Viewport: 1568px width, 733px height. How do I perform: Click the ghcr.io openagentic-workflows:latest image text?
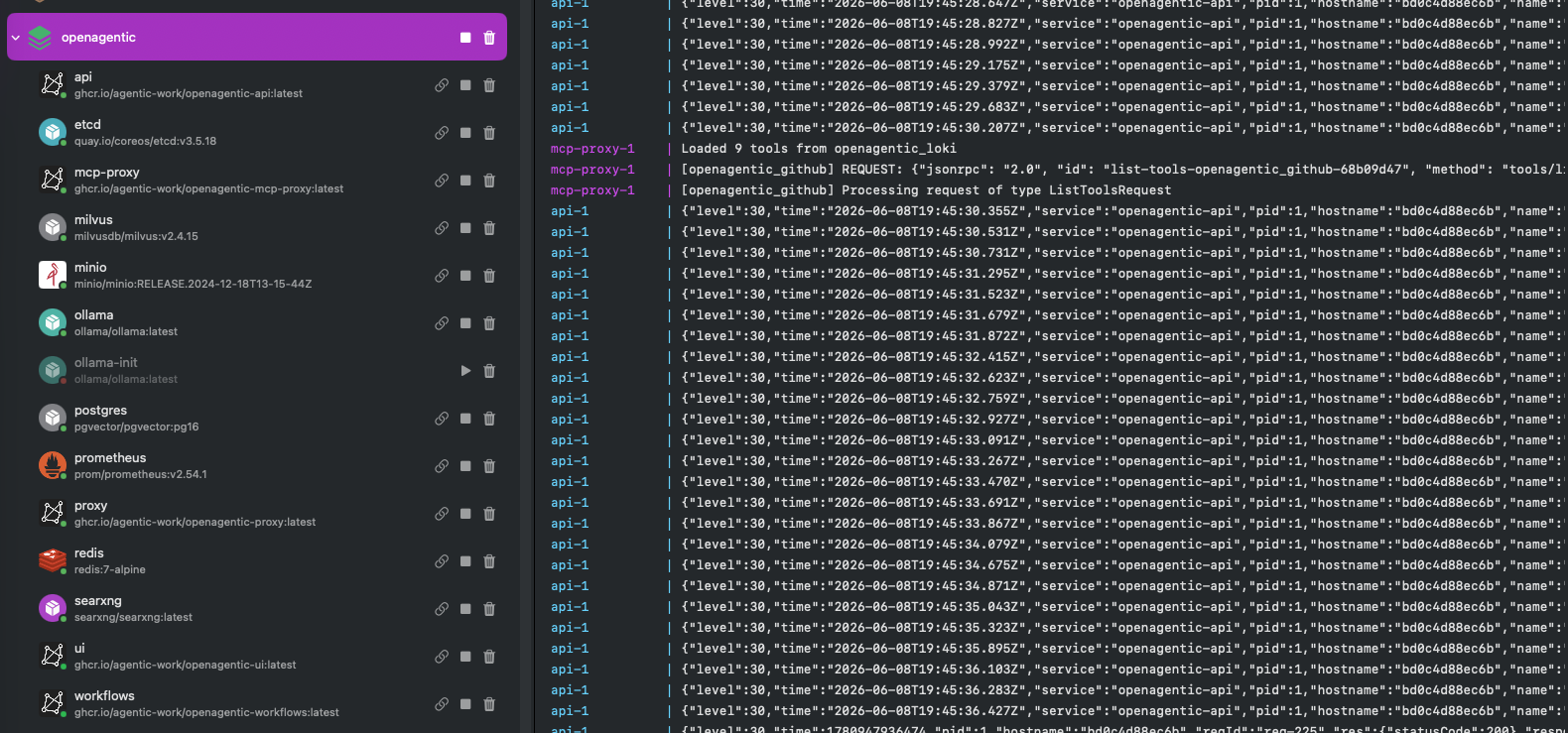point(206,713)
